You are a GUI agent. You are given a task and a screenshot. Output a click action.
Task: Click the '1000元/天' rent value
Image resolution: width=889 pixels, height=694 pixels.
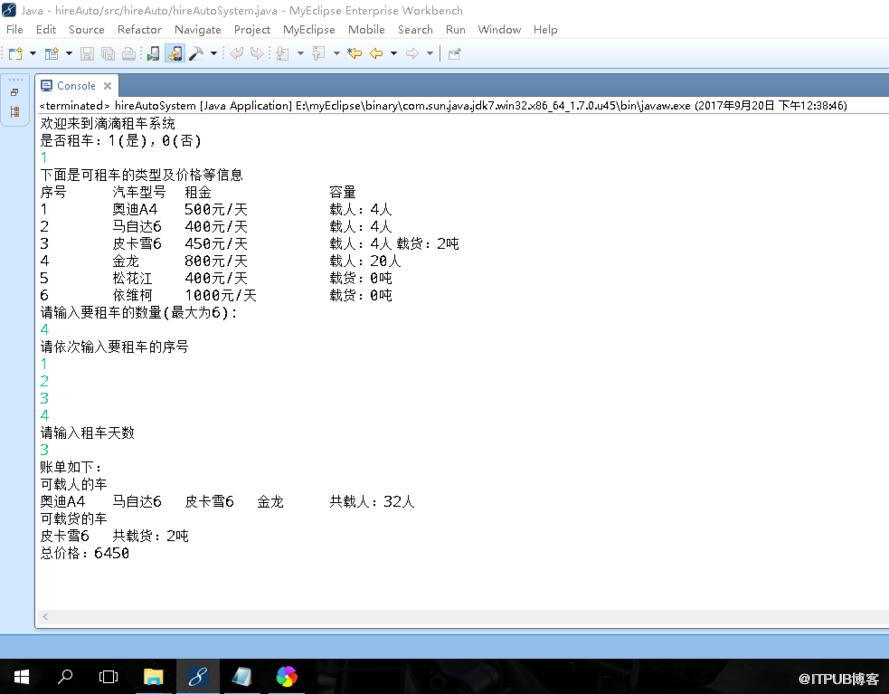[x=221, y=295]
